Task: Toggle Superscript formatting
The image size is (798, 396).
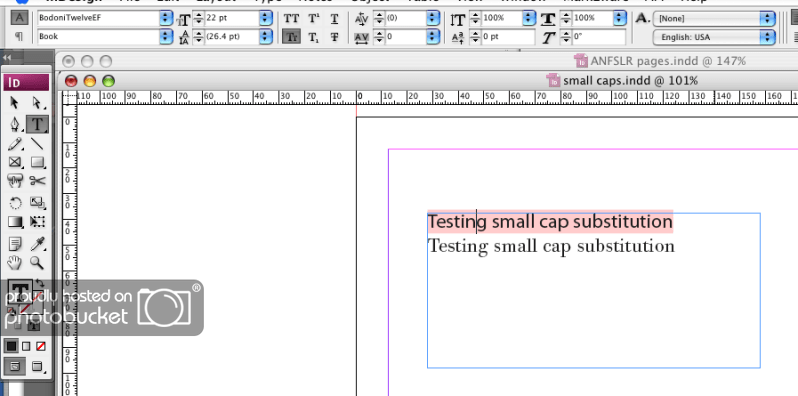Action: [x=314, y=19]
